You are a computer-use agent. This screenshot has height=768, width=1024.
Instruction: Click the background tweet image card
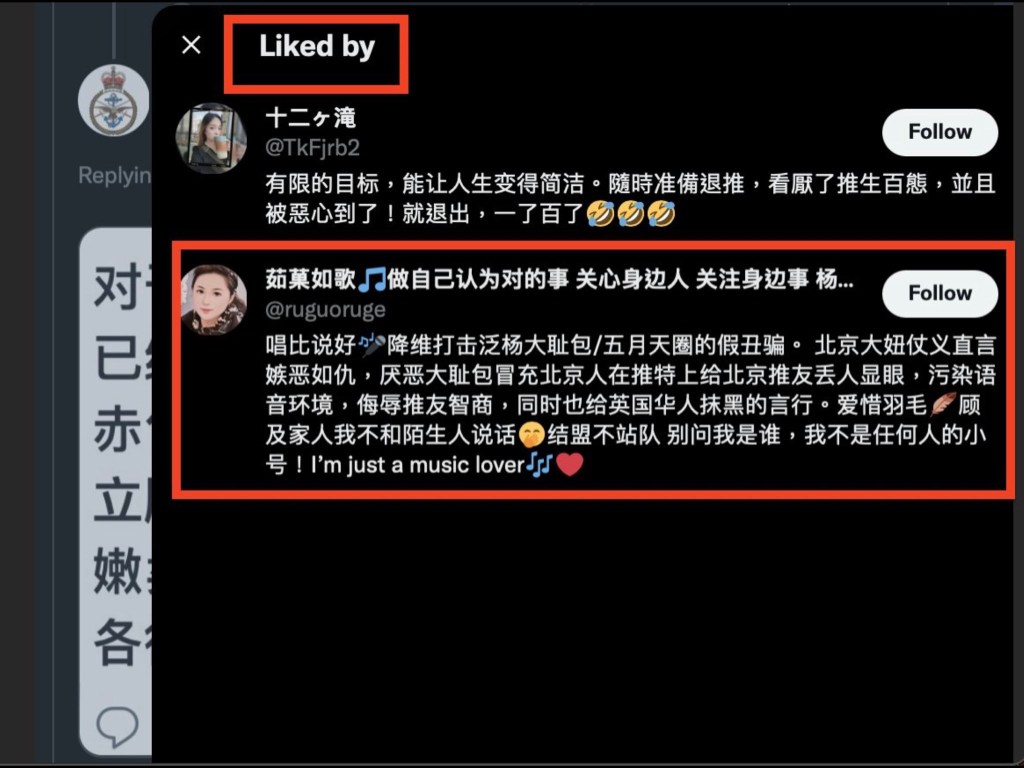pyautogui.click(x=116, y=491)
